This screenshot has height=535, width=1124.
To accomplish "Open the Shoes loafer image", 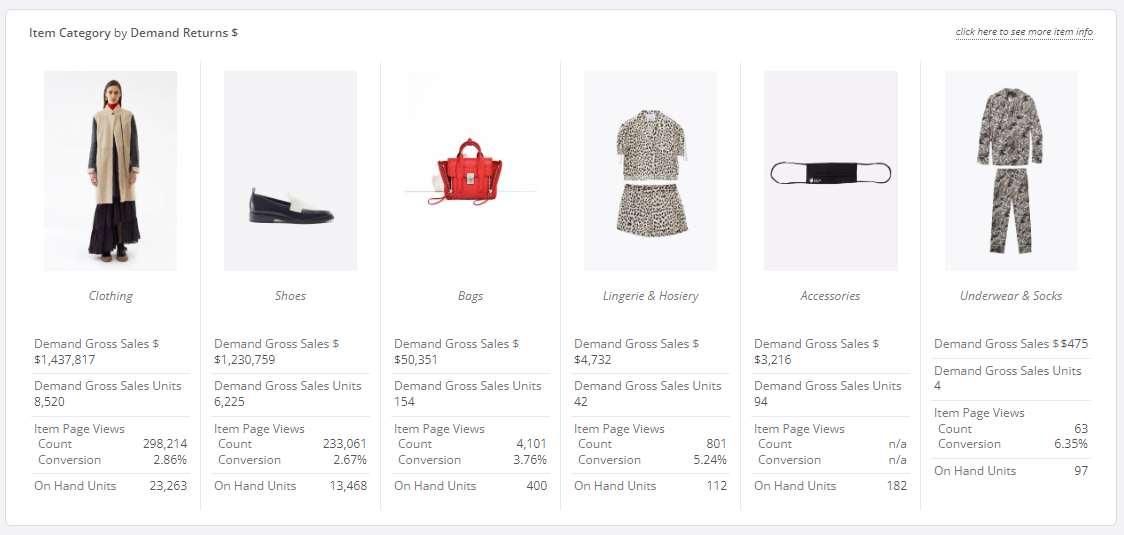I will click(290, 171).
